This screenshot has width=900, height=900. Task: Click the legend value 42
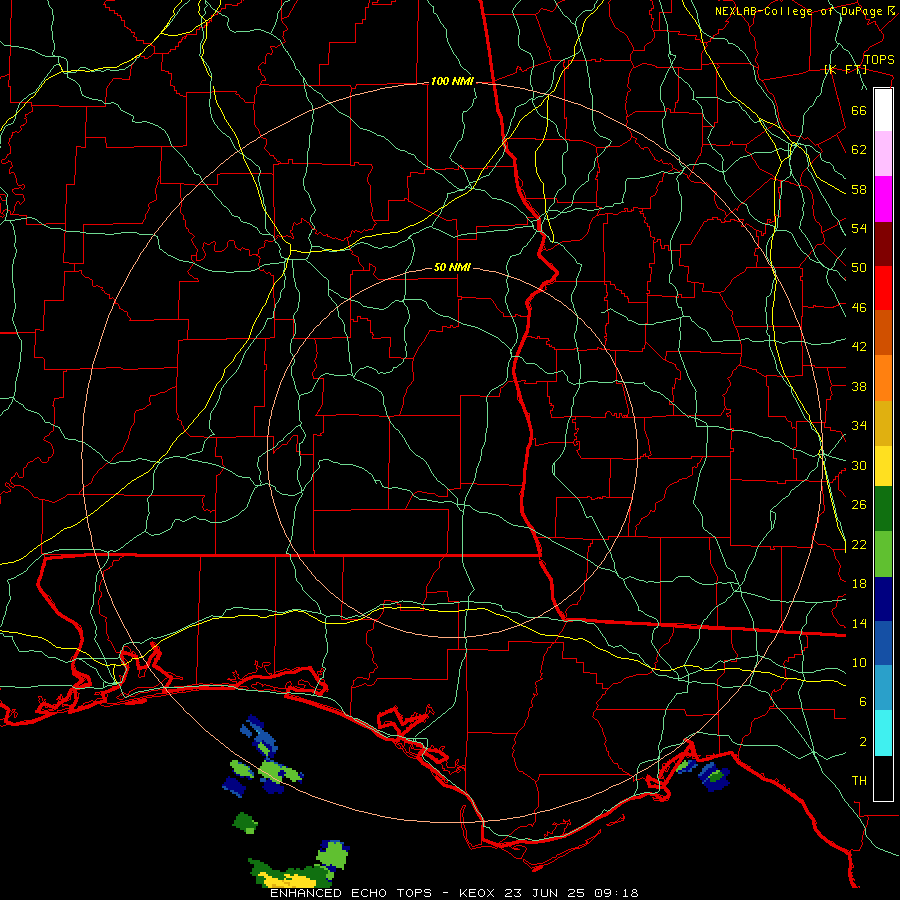click(x=859, y=346)
